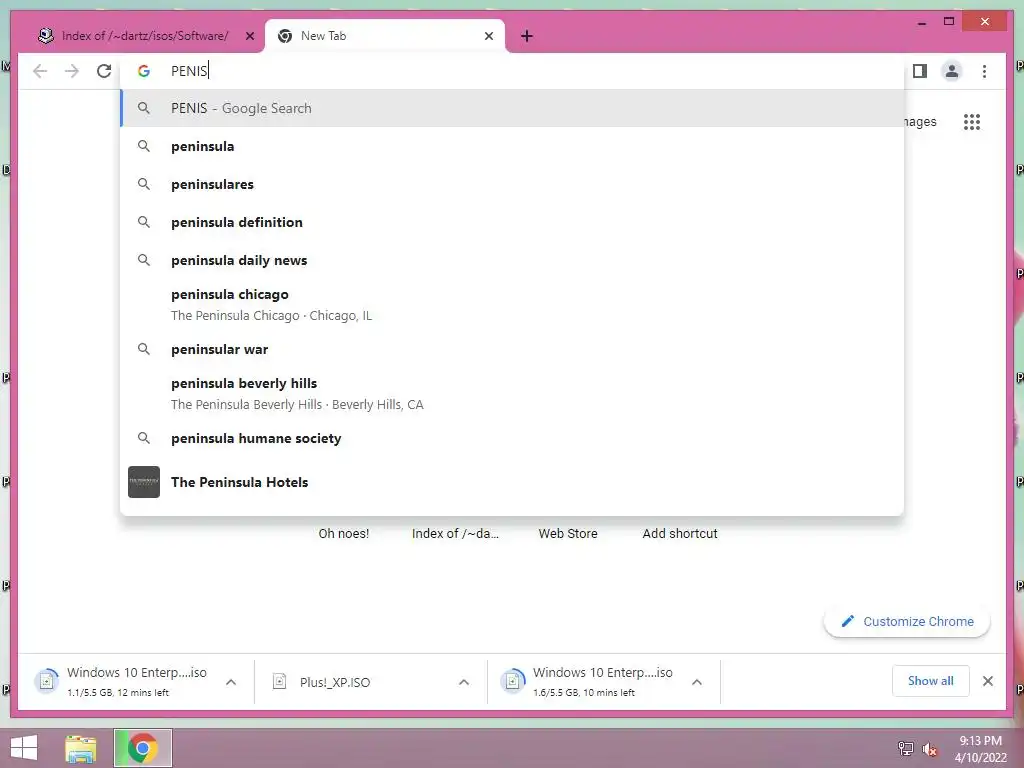Image resolution: width=1024 pixels, height=768 pixels.
Task: Open the Windows Start button
Action: (24, 748)
